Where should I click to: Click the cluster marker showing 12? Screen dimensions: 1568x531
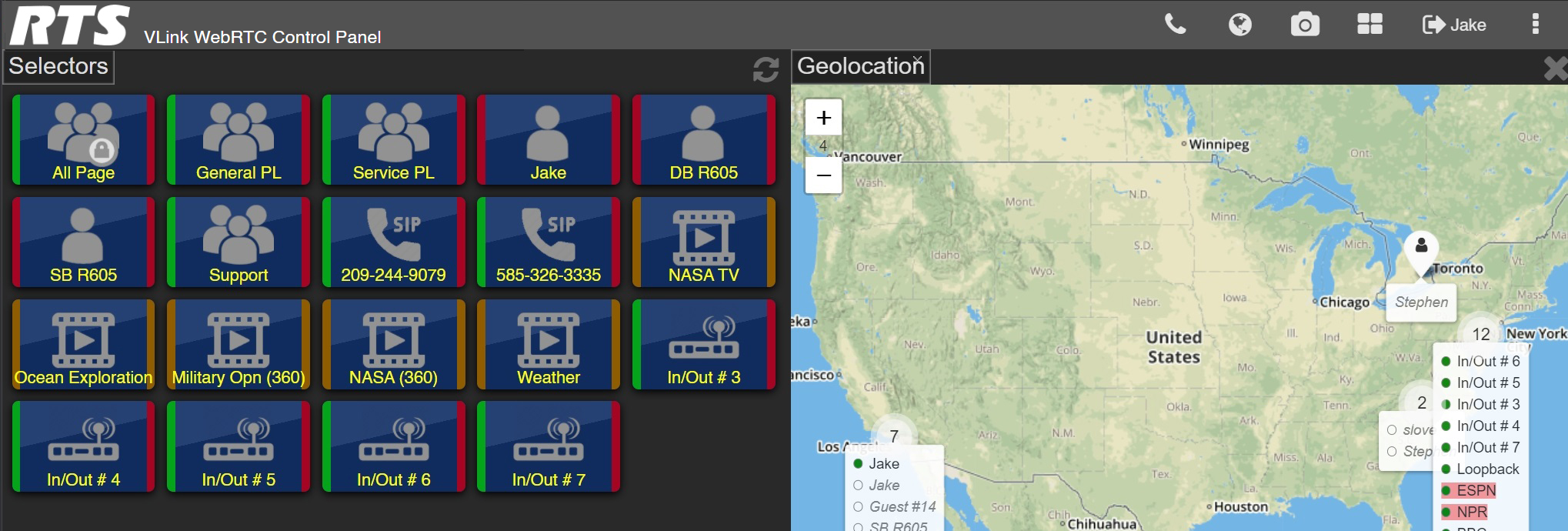click(1481, 334)
